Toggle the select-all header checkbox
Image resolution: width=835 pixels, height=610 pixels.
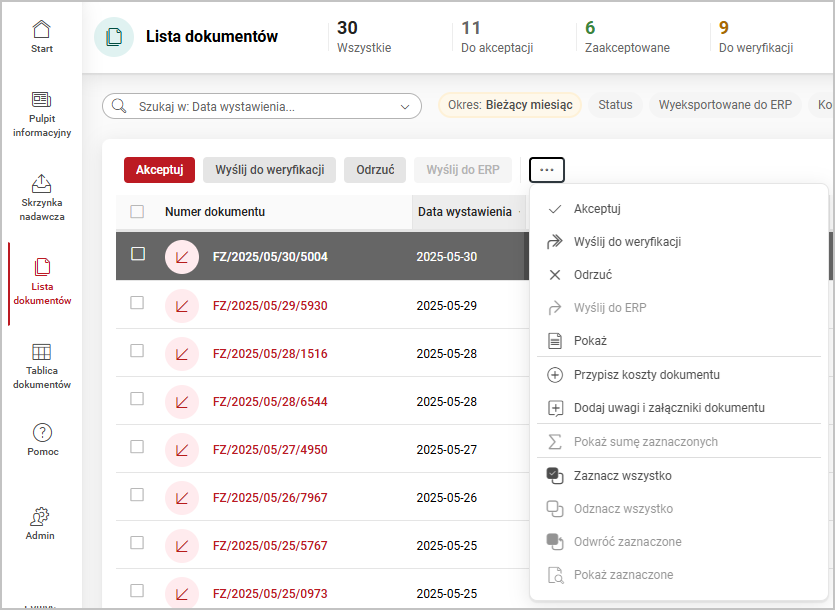(x=137, y=212)
